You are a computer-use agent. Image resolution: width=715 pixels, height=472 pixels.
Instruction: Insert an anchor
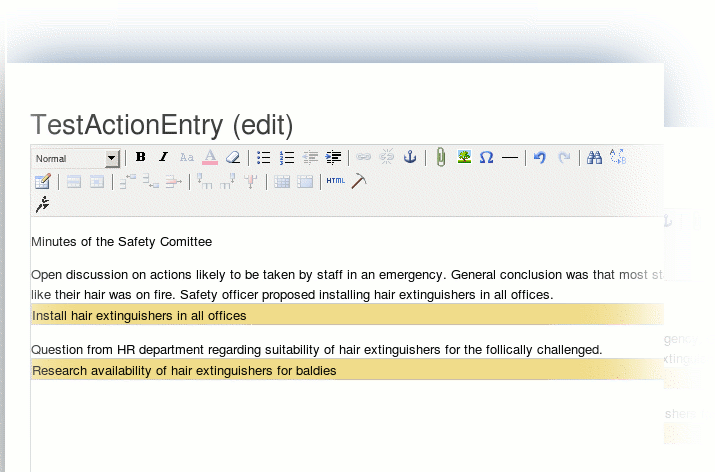tap(410, 157)
